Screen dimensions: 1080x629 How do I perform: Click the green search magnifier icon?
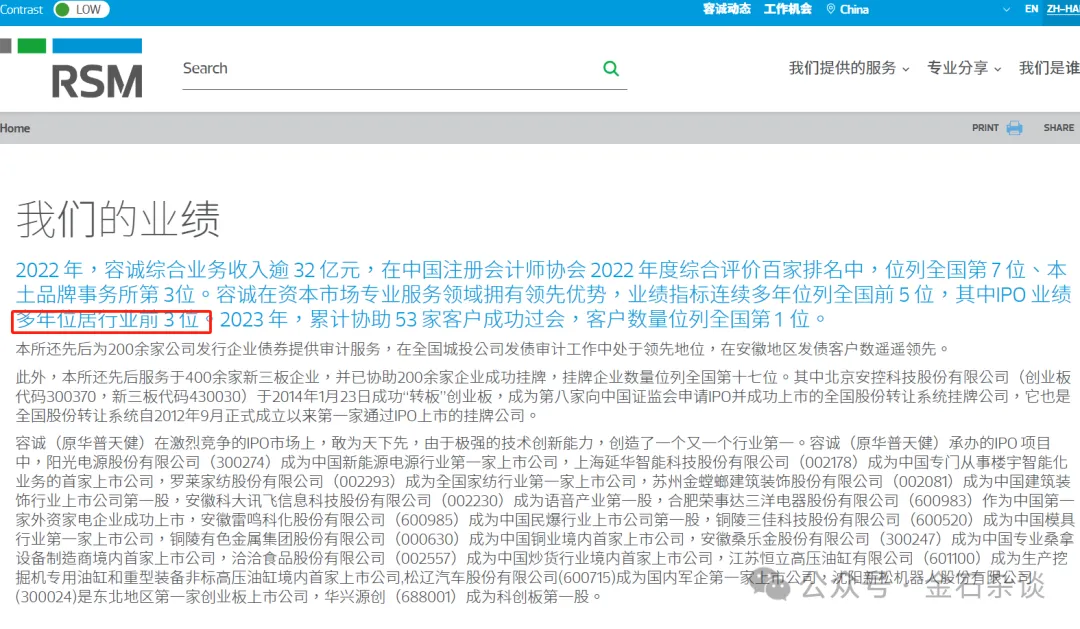pos(610,68)
